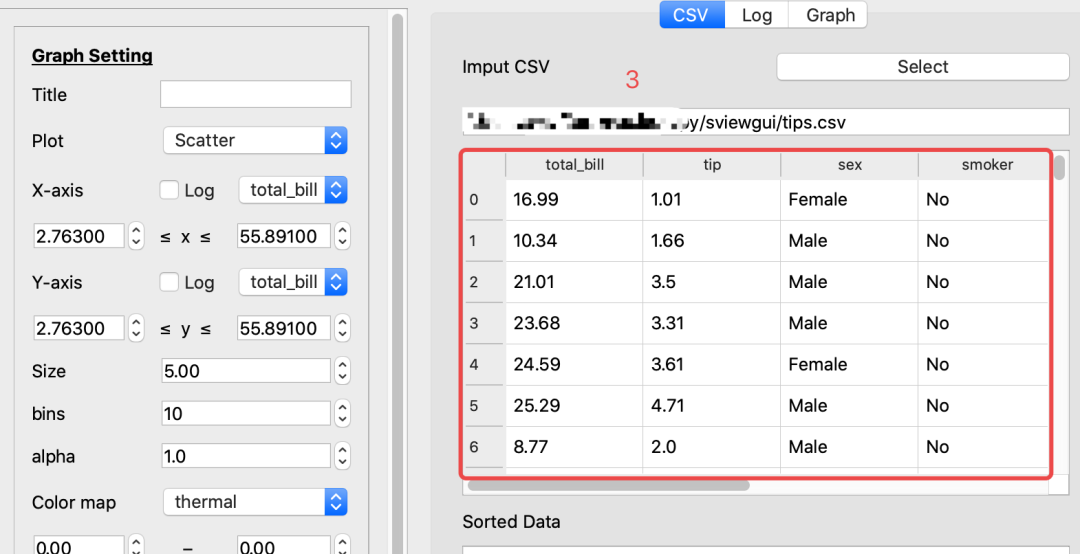
Task: Click the smoker No cell in row 6
Action: (984, 447)
